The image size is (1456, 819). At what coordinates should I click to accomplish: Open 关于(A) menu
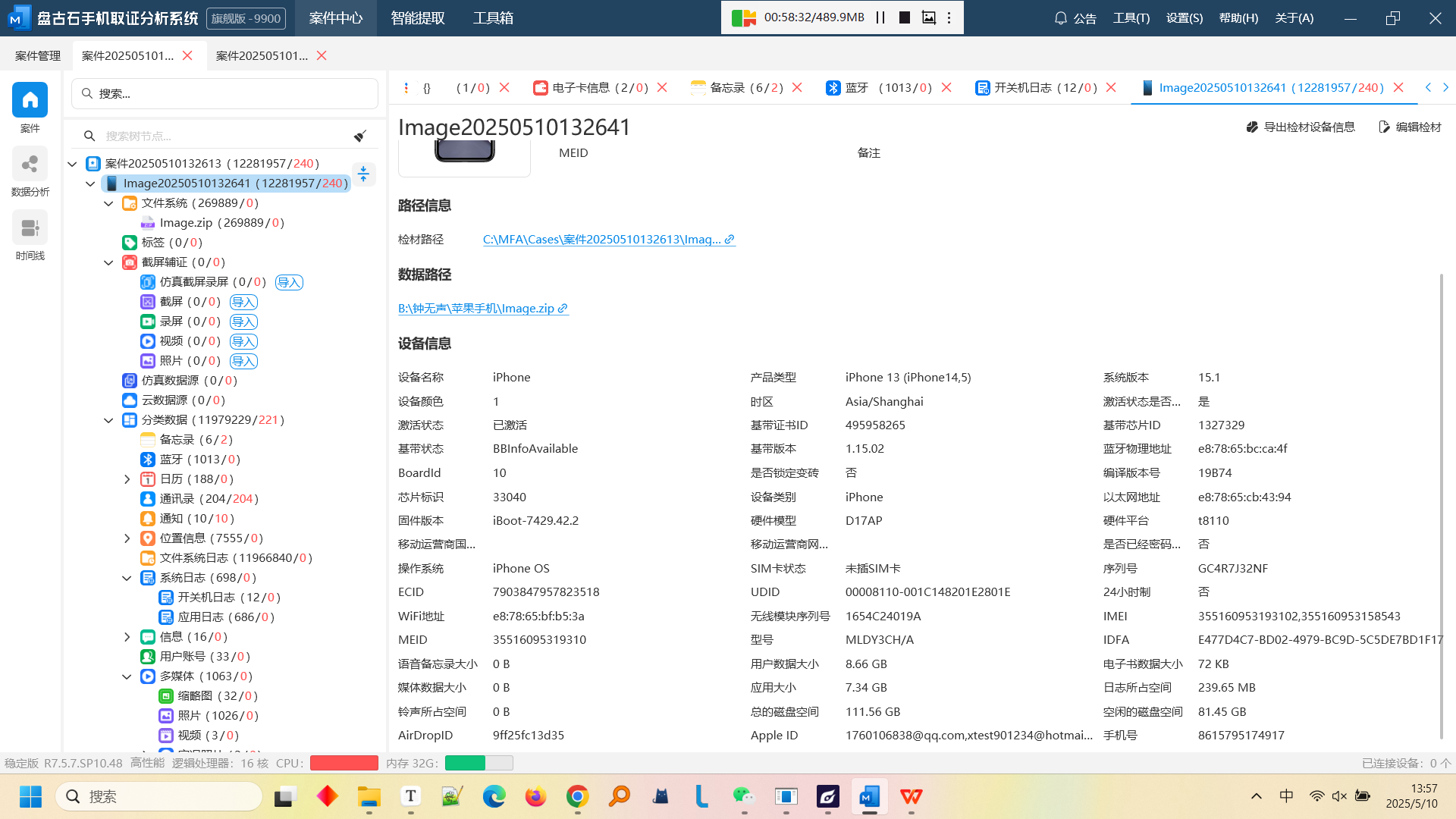pyautogui.click(x=1294, y=18)
